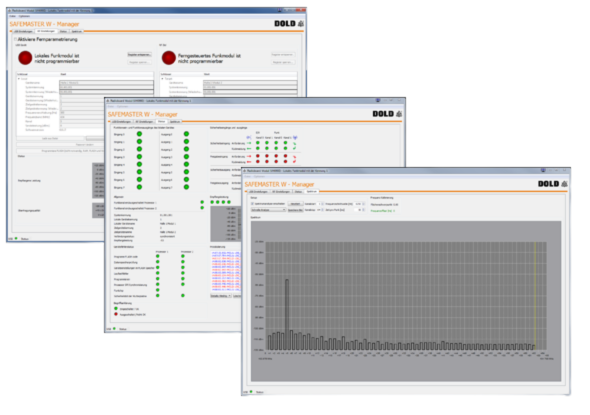Select USB Einstellungen tab in front Spektrum window
This screenshot has height=415, width=590.
258,192
